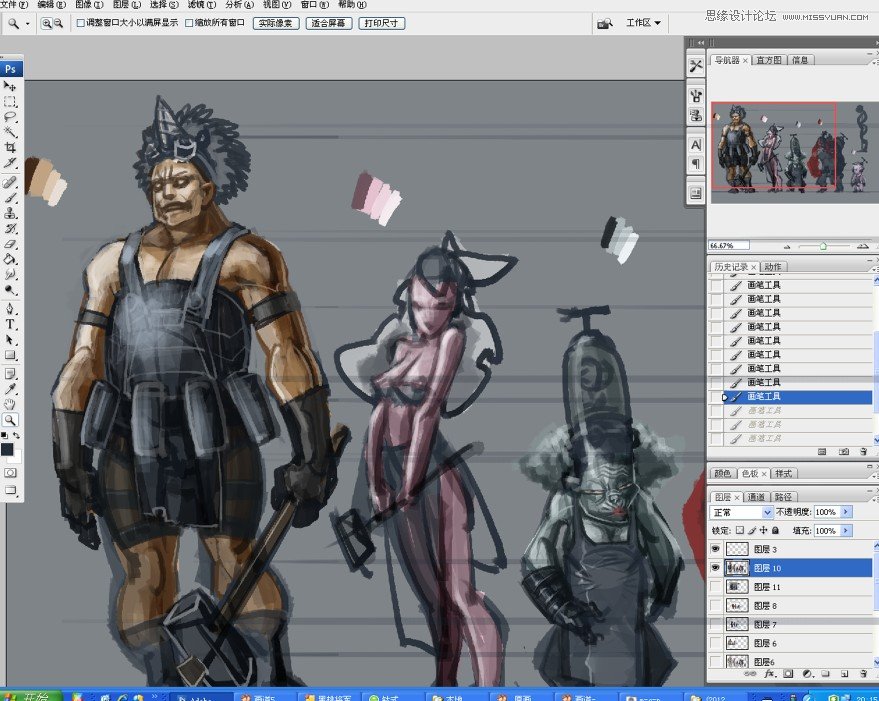Click the Navigator zoom slider handle
879x701 pixels.
(823, 246)
